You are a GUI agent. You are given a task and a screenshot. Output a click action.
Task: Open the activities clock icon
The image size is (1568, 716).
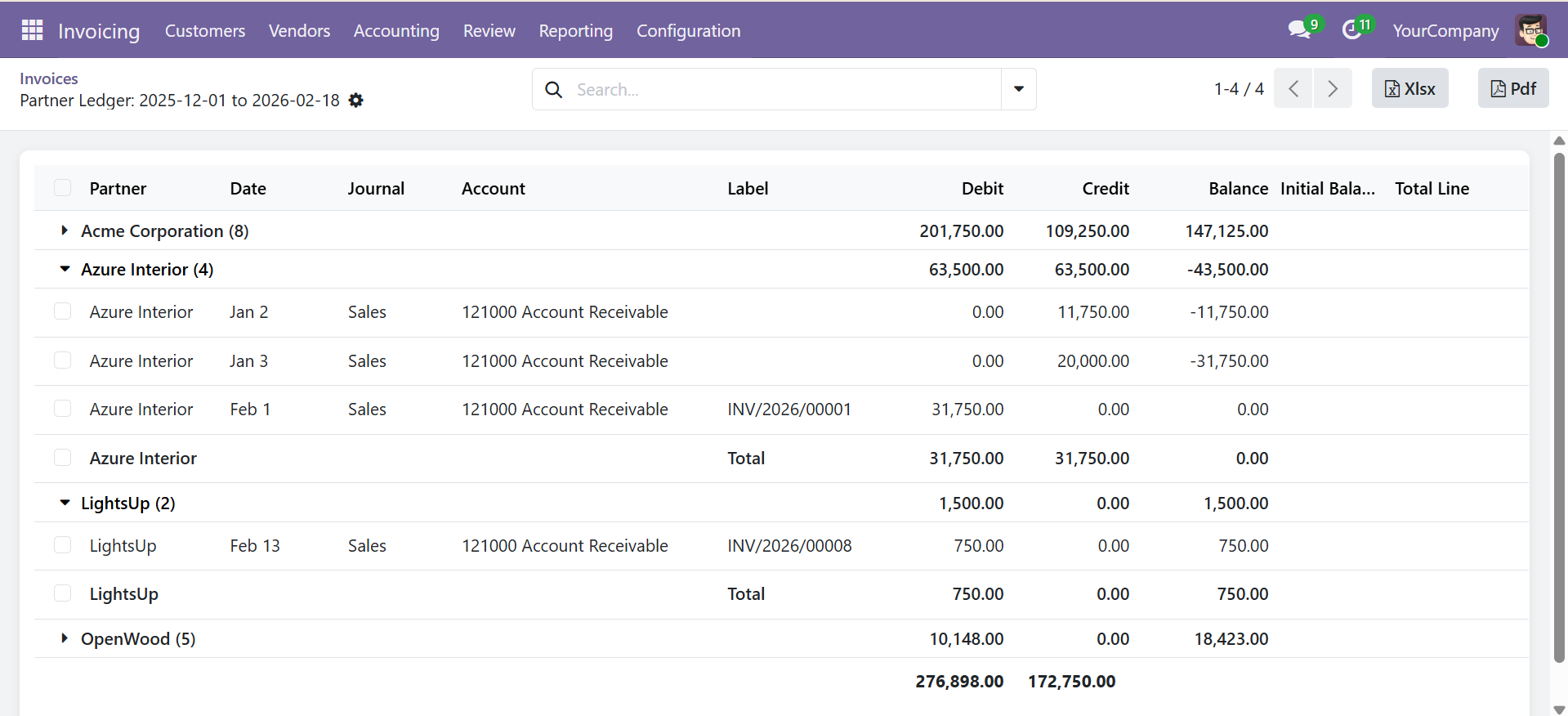point(1351,30)
